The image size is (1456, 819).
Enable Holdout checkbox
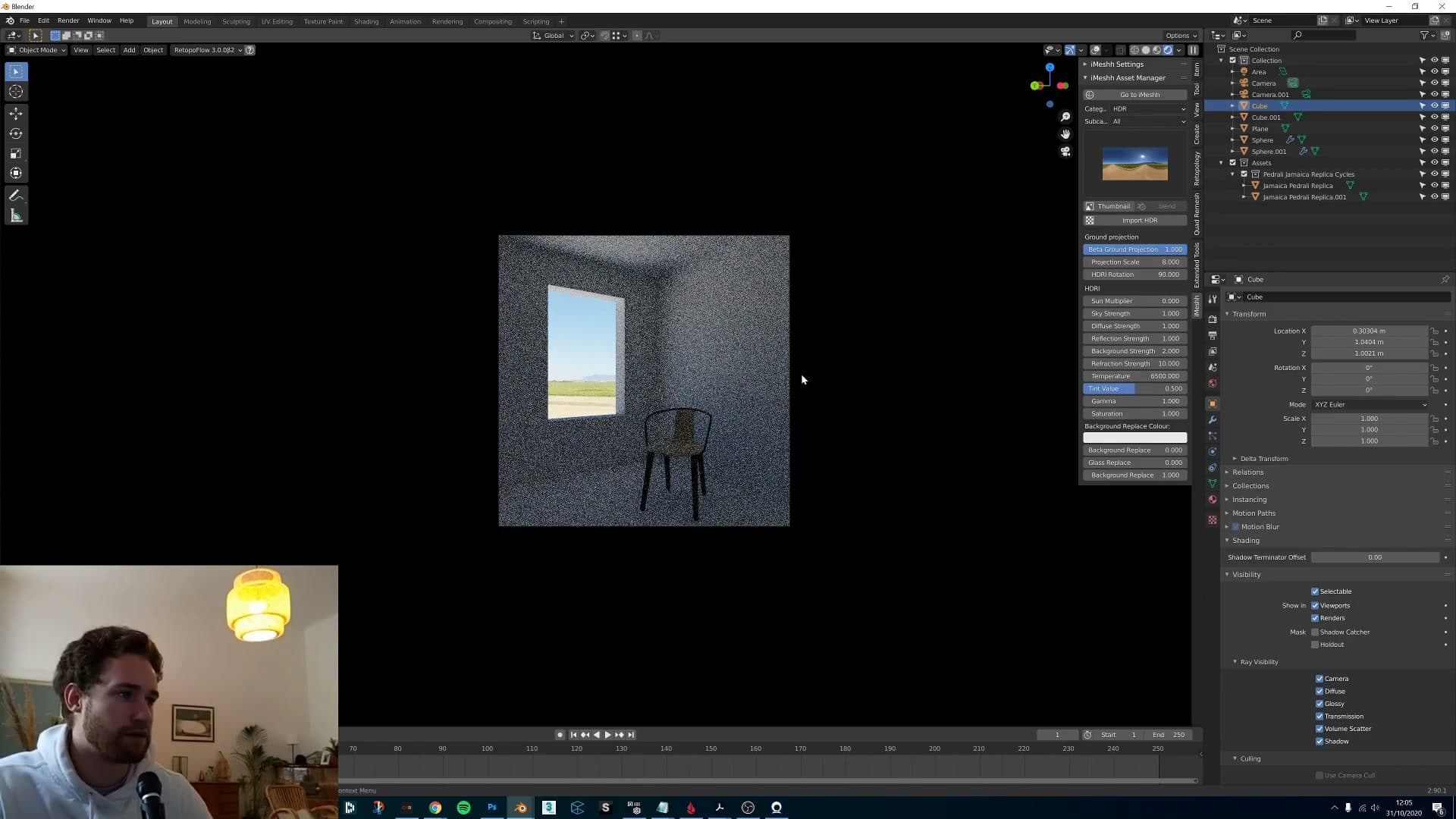point(1315,645)
